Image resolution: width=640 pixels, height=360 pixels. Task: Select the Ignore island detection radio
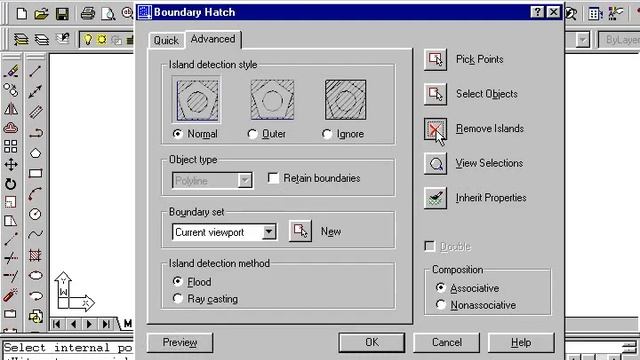coord(327,134)
